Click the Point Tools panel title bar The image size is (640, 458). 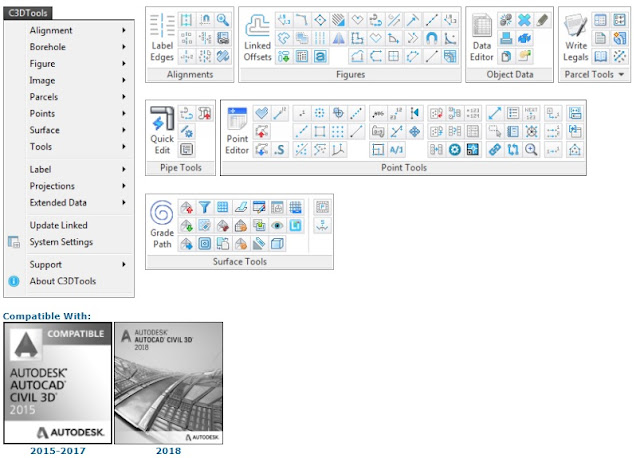[x=404, y=167]
